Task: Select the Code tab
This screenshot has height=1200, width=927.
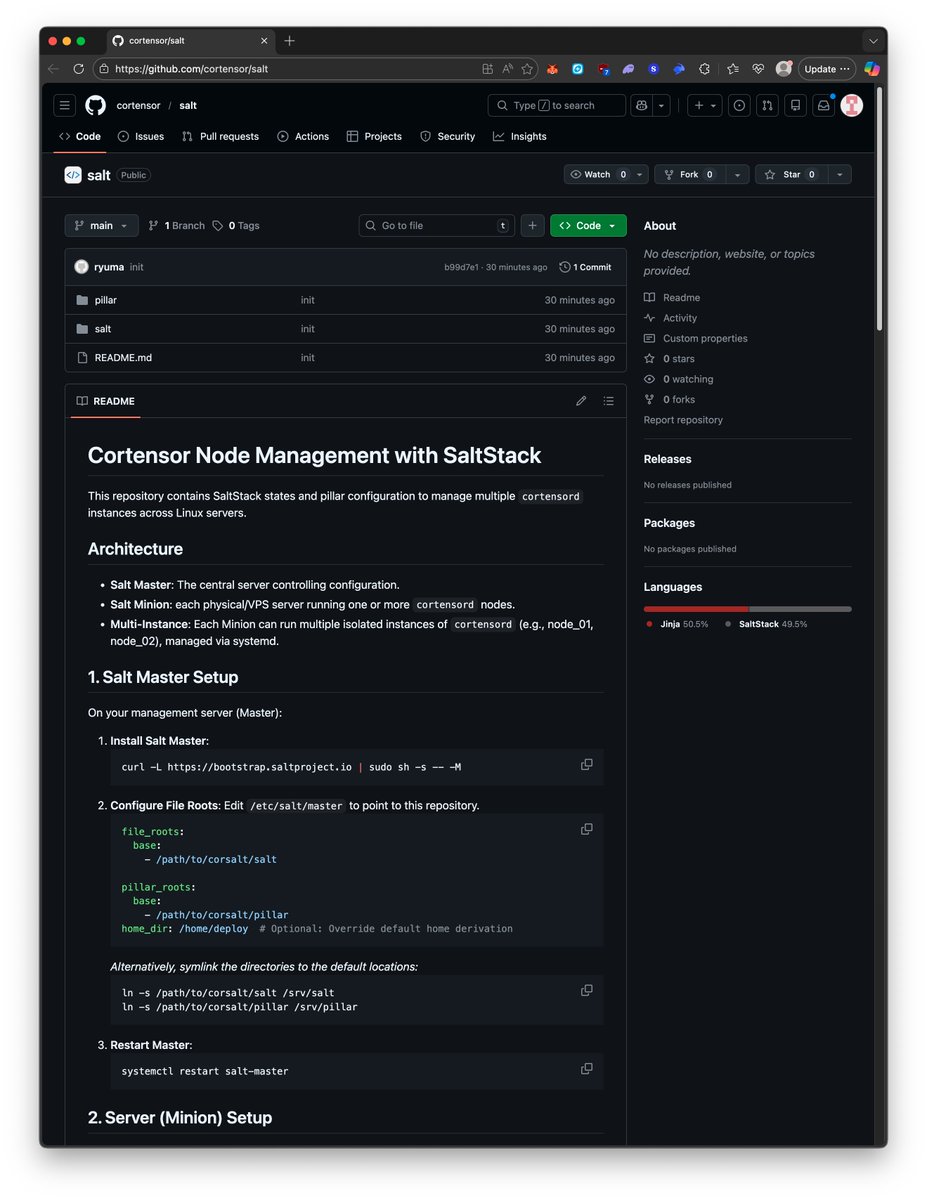Action: pyautogui.click(x=80, y=136)
